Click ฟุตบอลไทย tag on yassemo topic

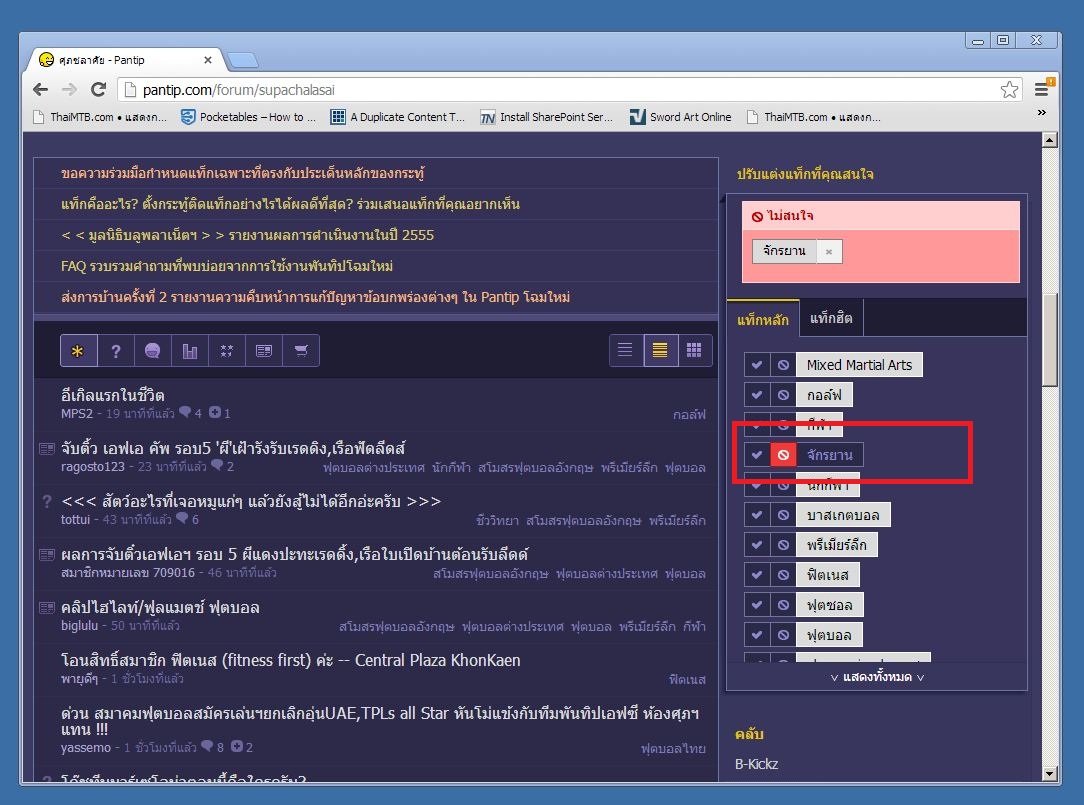click(x=673, y=748)
